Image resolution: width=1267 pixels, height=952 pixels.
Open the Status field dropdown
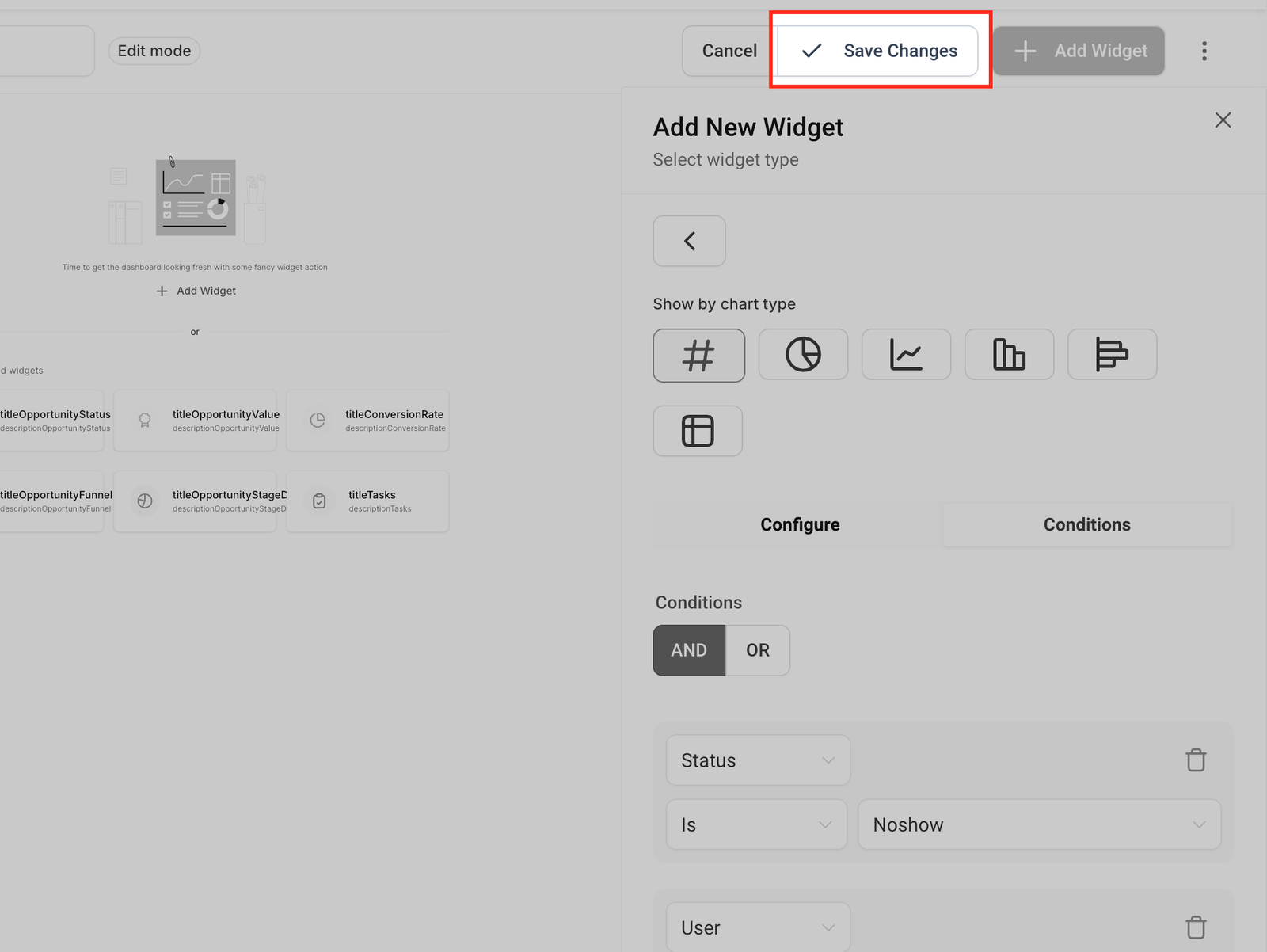point(758,760)
